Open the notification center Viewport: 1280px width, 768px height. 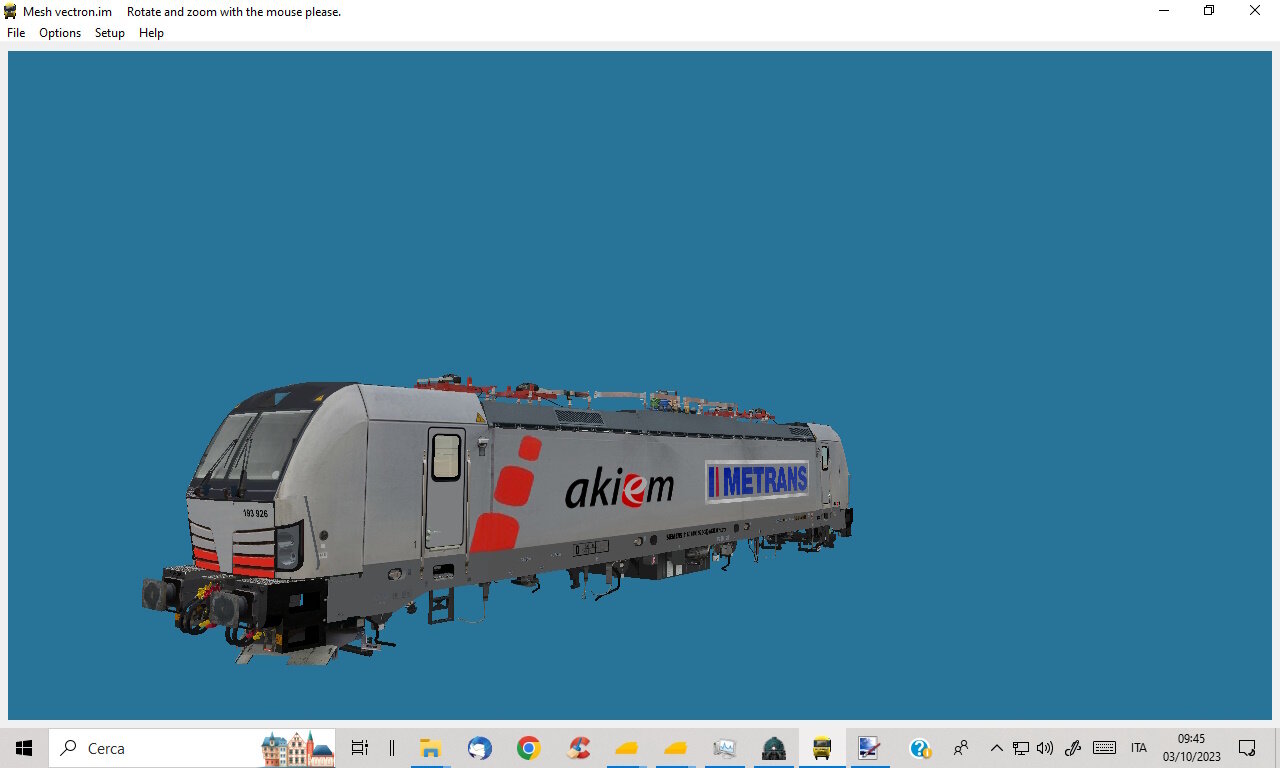tap(1247, 748)
